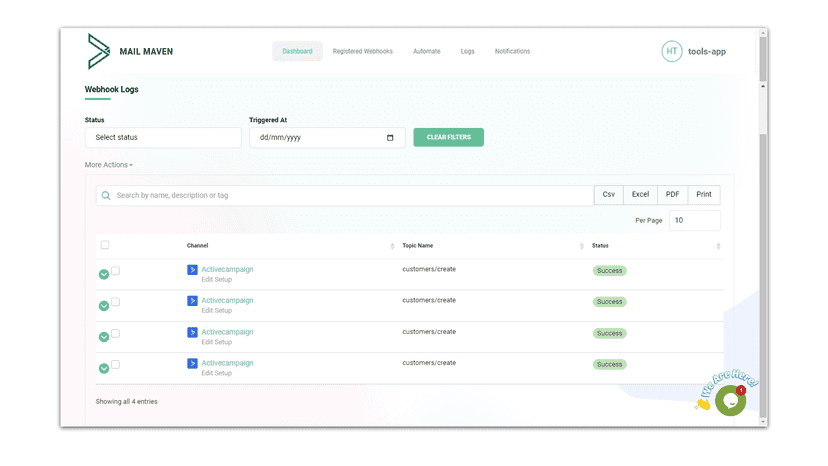This screenshot has height=466, width=828.
Task: Expand third row details green chevron
Action: pyautogui.click(x=104, y=337)
